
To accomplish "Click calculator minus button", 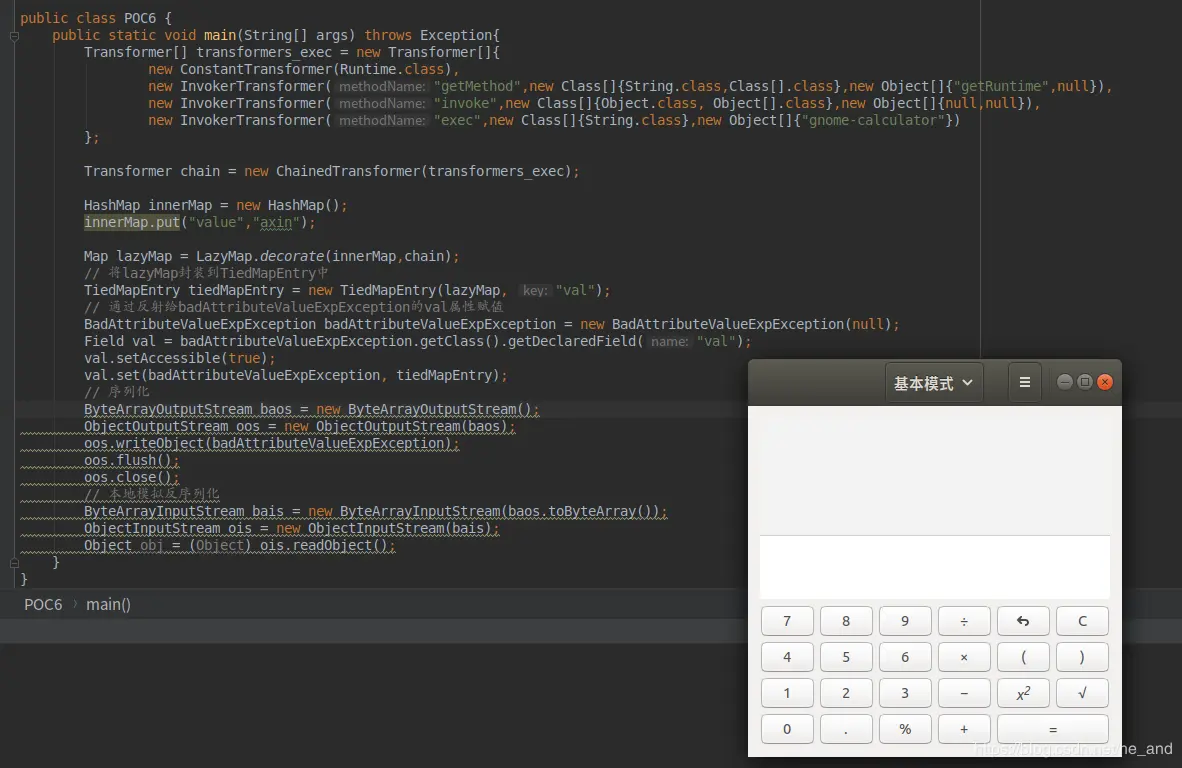I will pos(964,693).
